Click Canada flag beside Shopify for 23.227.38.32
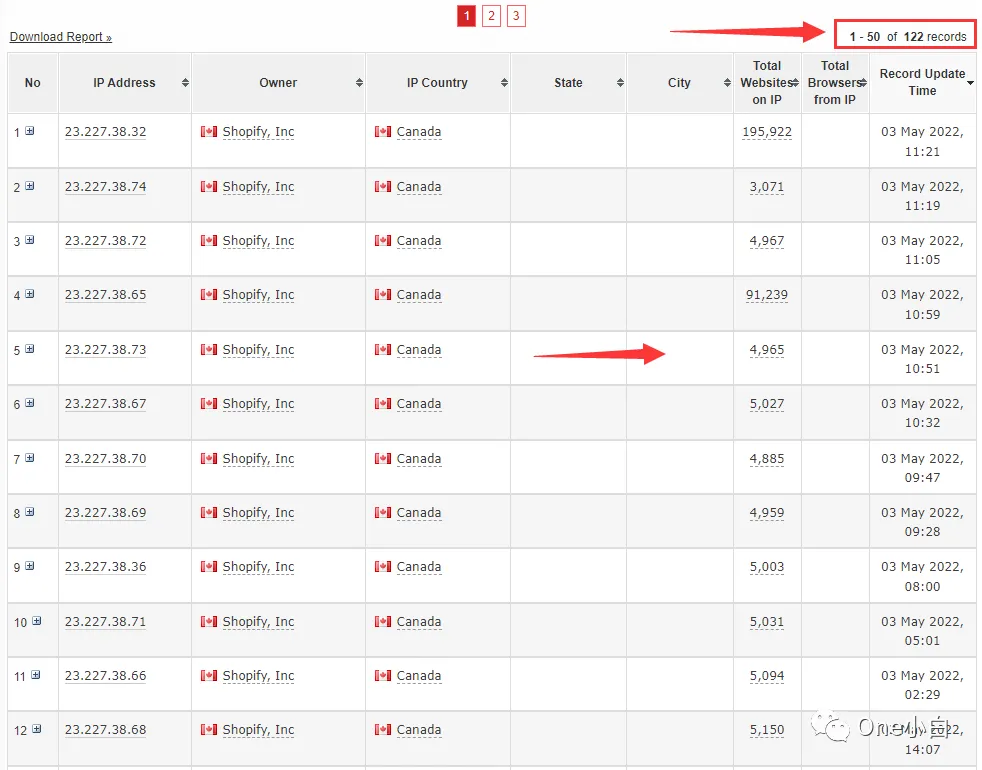982x770 pixels. pyautogui.click(x=209, y=132)
